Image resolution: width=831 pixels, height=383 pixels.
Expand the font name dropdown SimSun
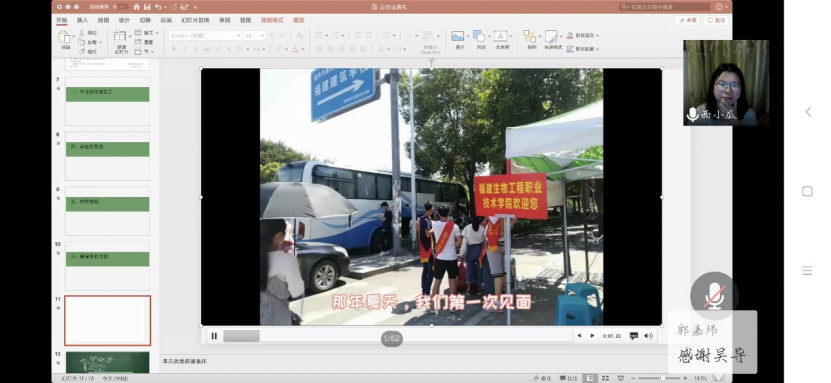pos(238,35)
